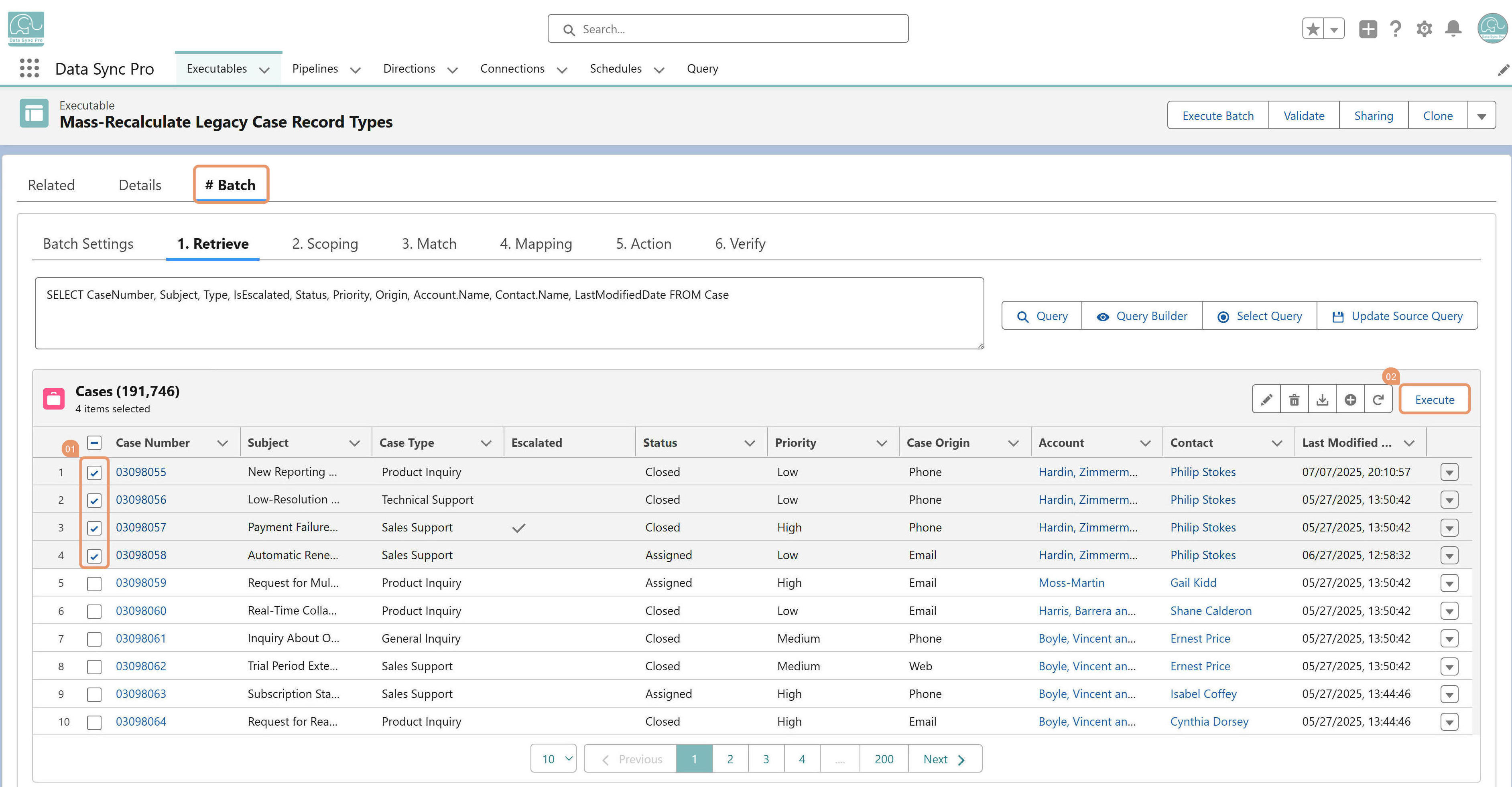Click the refresh icon in Cases toolbar

(x=1378, y=400)
